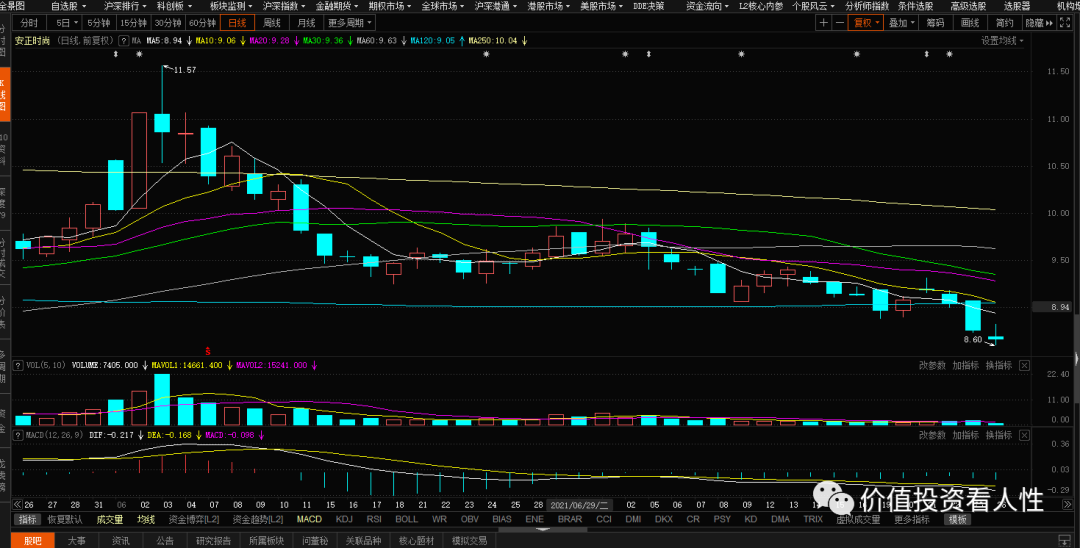Viewport: 1080px width, 548px height.
Task: Open 复权 adjustment dropdown
Action: point(866,23)
